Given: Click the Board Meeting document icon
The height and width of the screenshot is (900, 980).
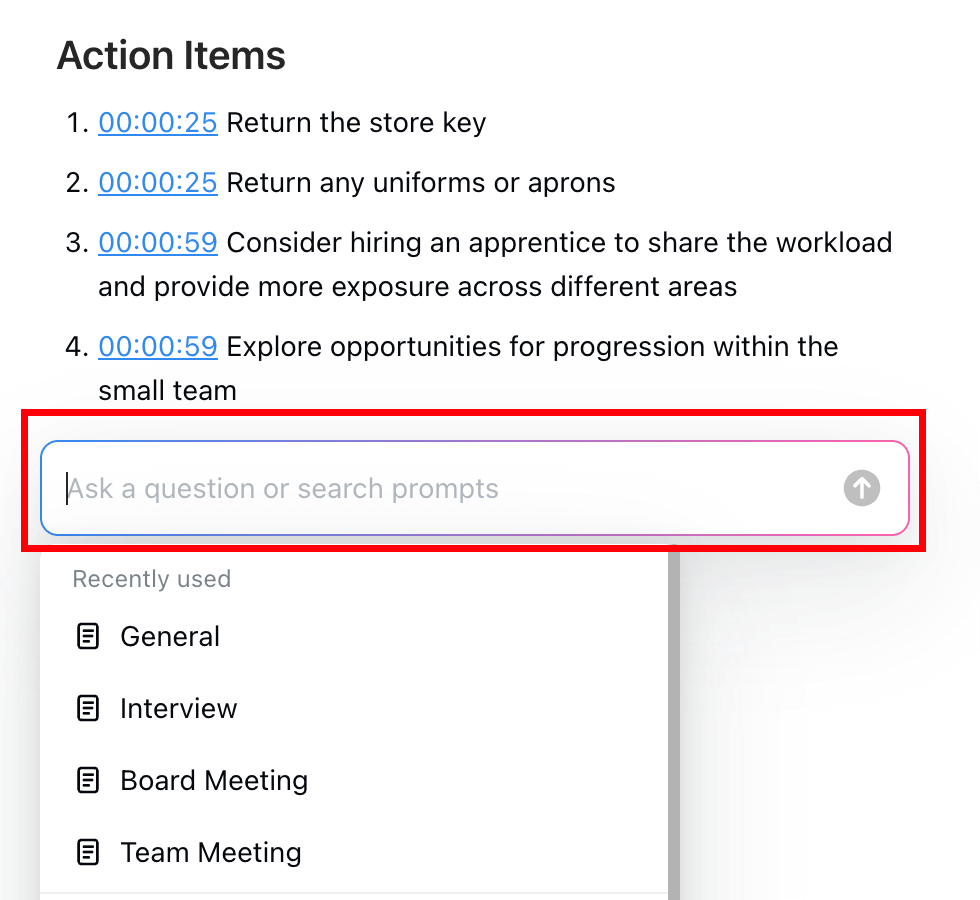Looking at the screenshot, I should (88, 781).
